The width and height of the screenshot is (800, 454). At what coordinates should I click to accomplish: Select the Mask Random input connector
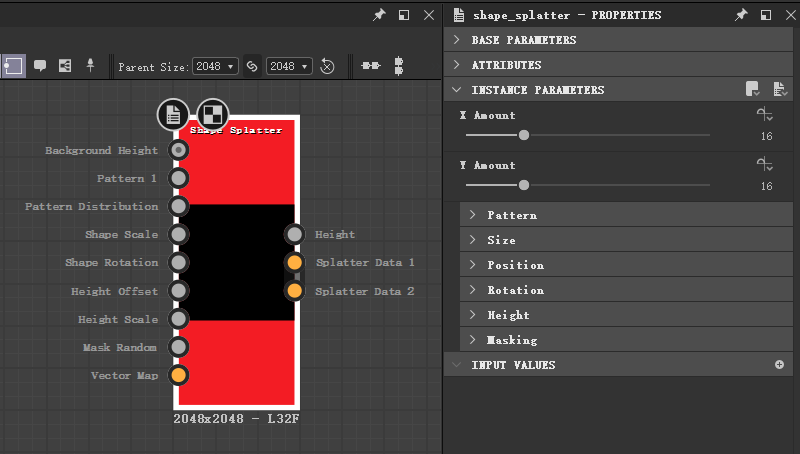(x=179, y=347)
